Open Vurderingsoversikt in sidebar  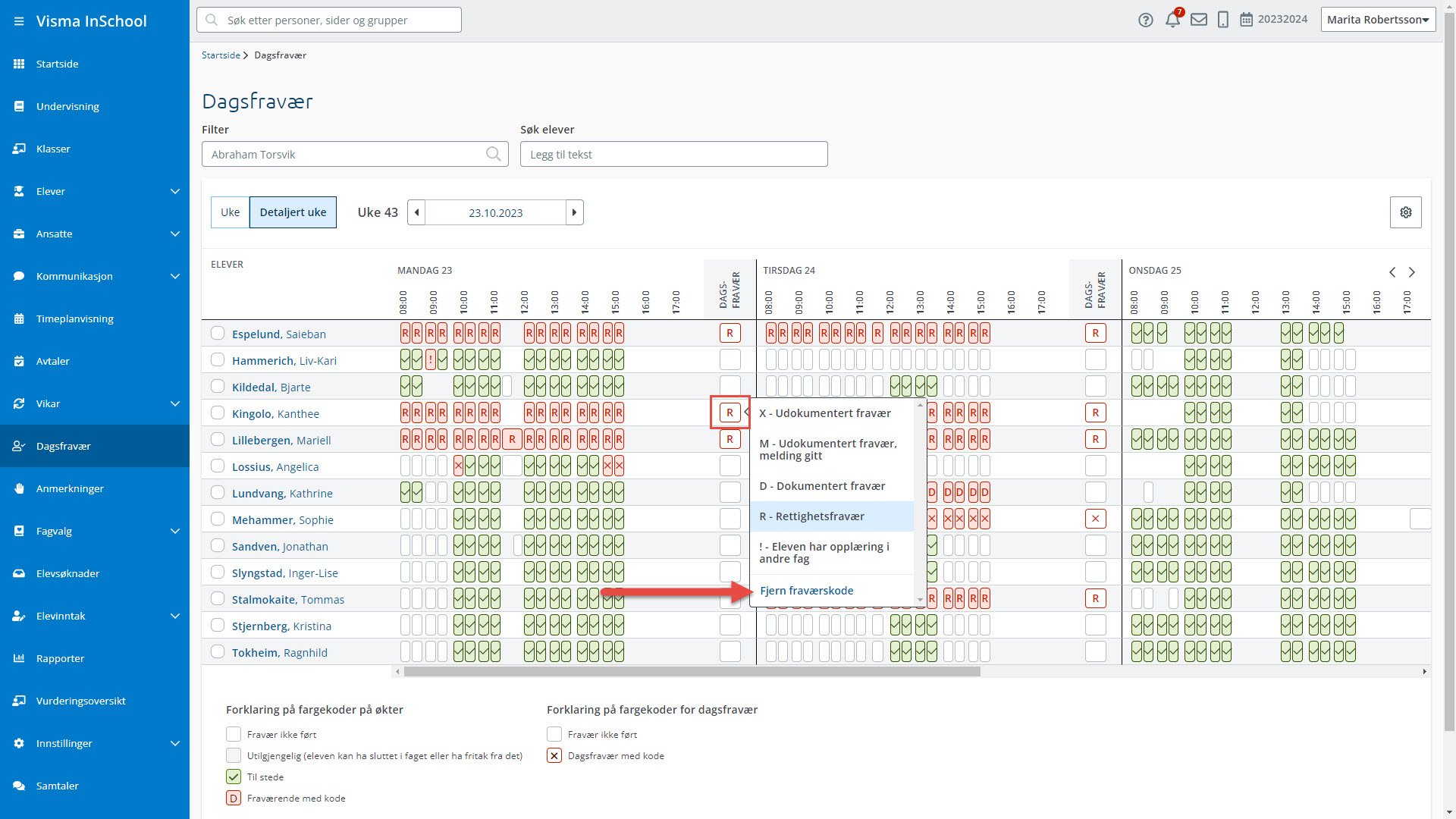[95, 701]
